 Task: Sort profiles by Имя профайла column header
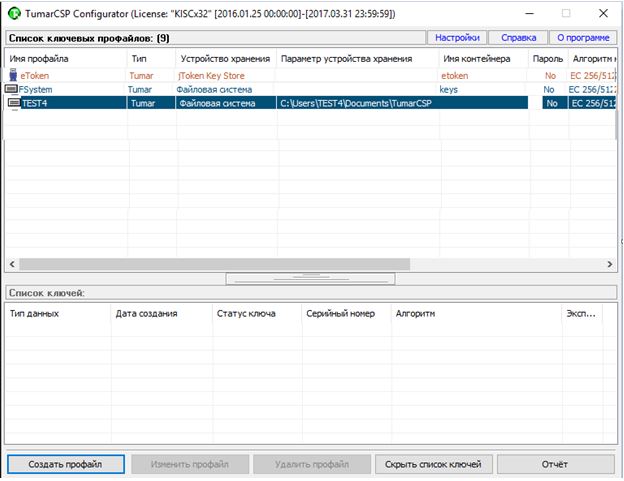pos(65,59)
